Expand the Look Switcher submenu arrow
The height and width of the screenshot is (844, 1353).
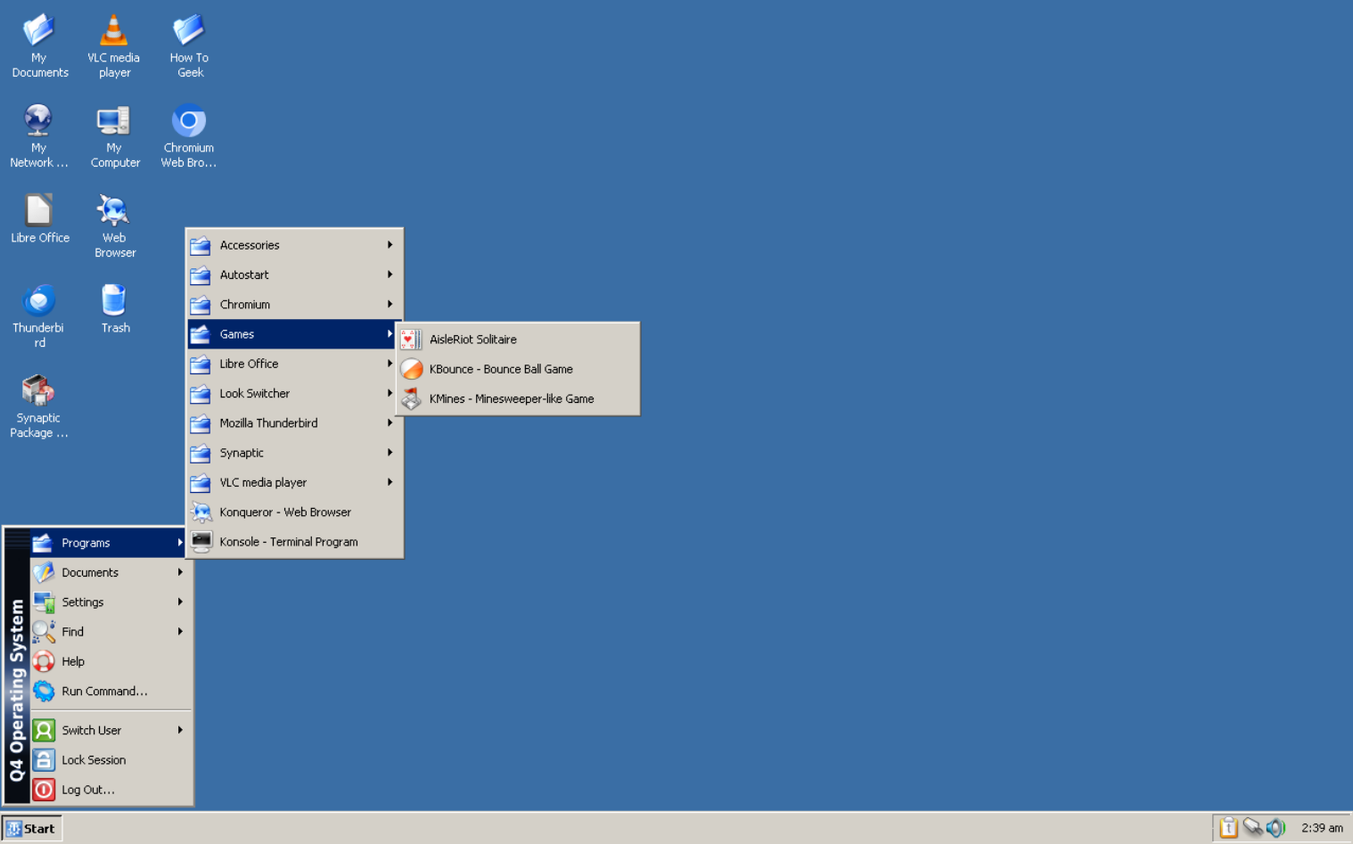(x=390, y=393)
